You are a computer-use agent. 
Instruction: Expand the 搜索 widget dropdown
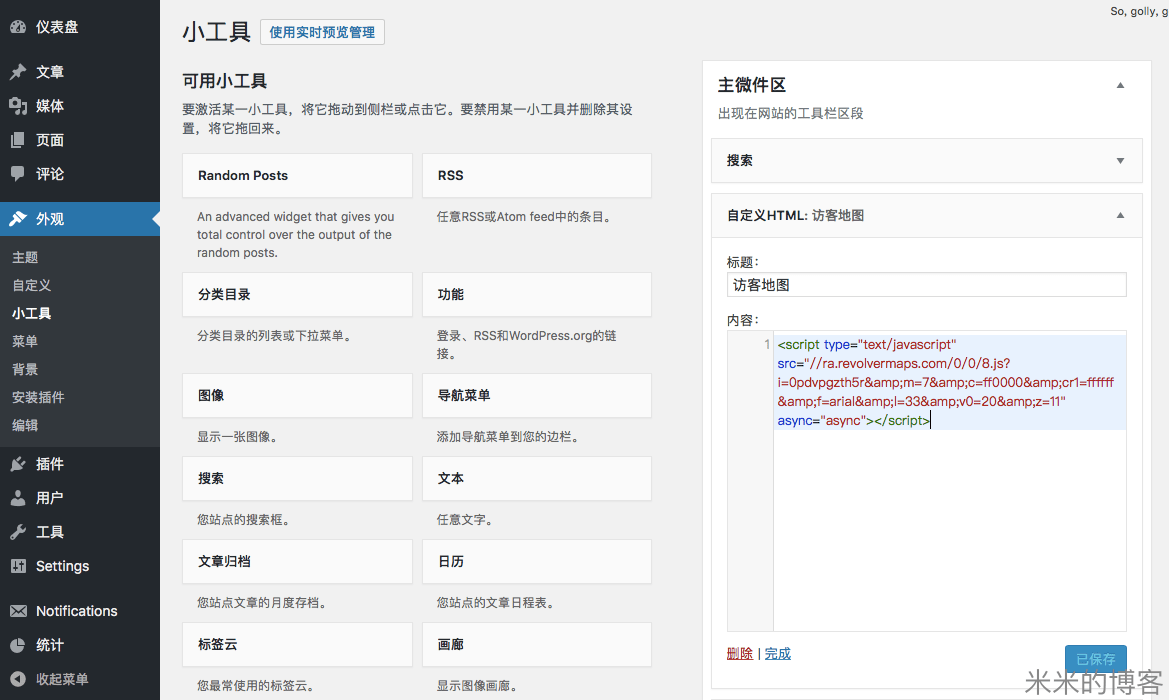(1120, 160)
